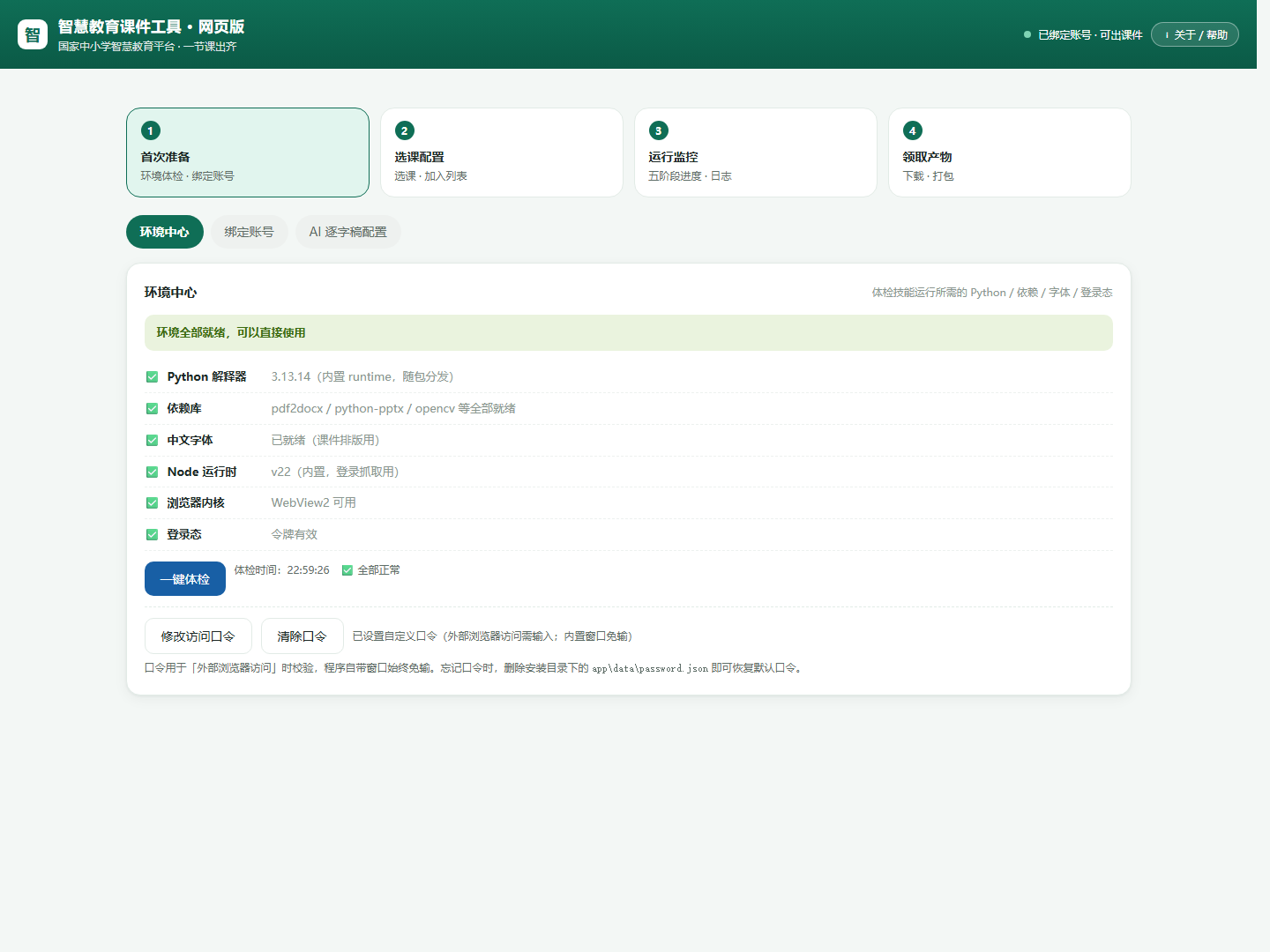Switch to the 绑定账号 tab
1270x952 pixels.
[250, 232]
